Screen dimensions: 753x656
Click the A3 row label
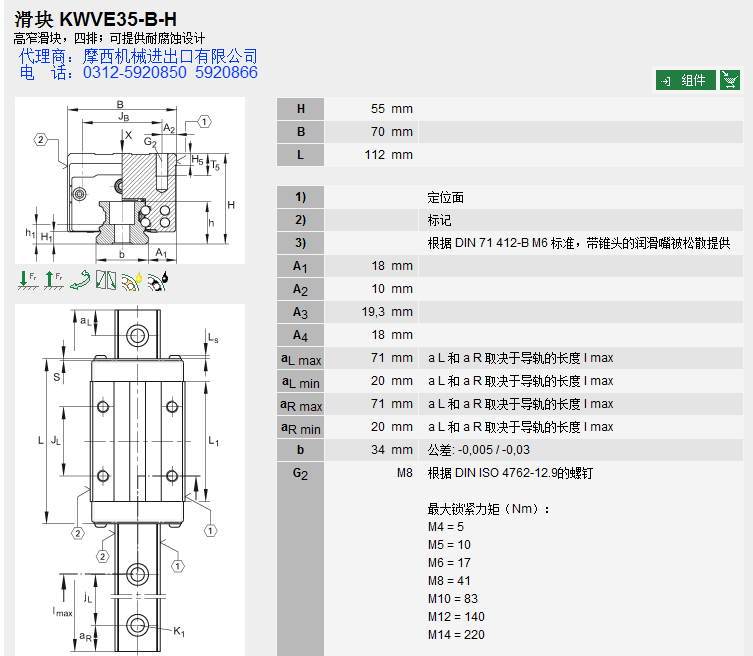[x=300, y=312]
